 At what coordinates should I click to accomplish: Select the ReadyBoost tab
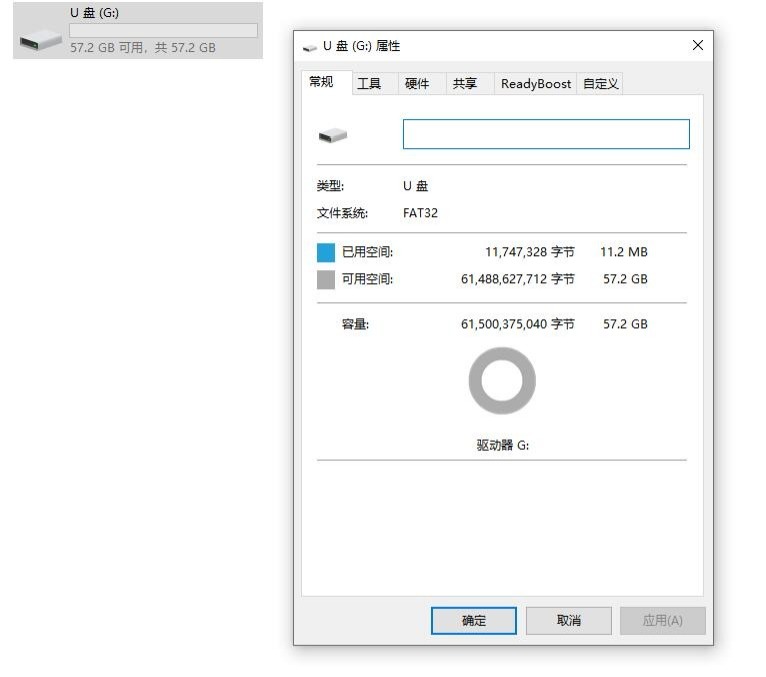tap(536, 84)
